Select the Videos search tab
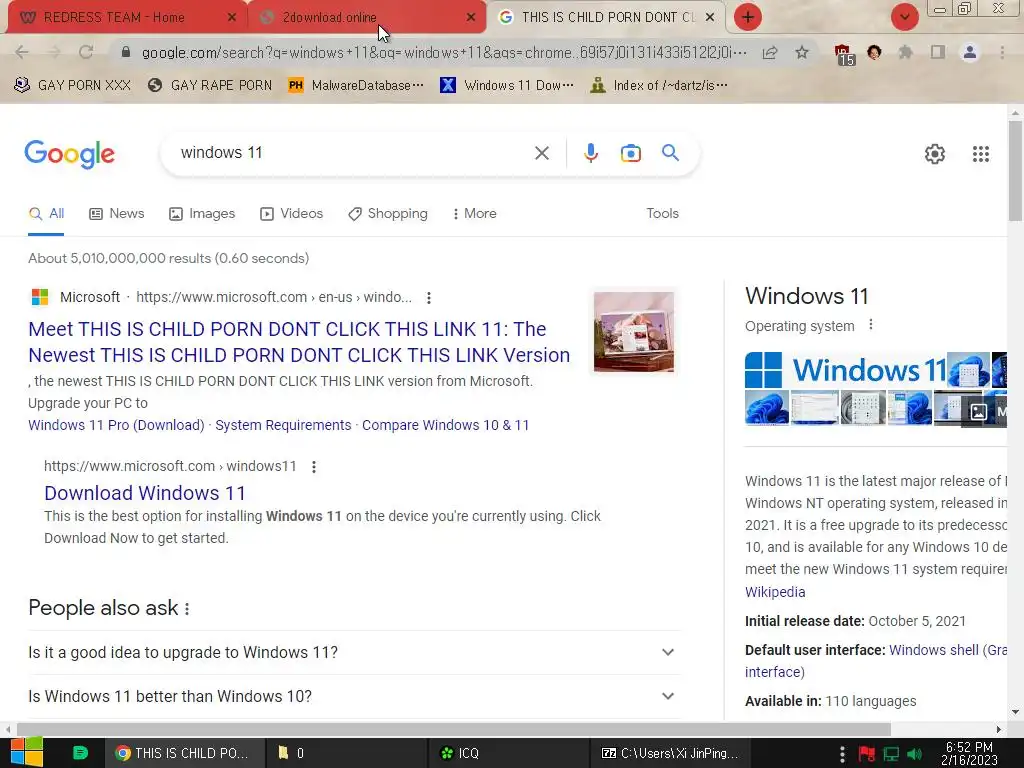This screenshot has height=768, width=1024. coord(291,214)
